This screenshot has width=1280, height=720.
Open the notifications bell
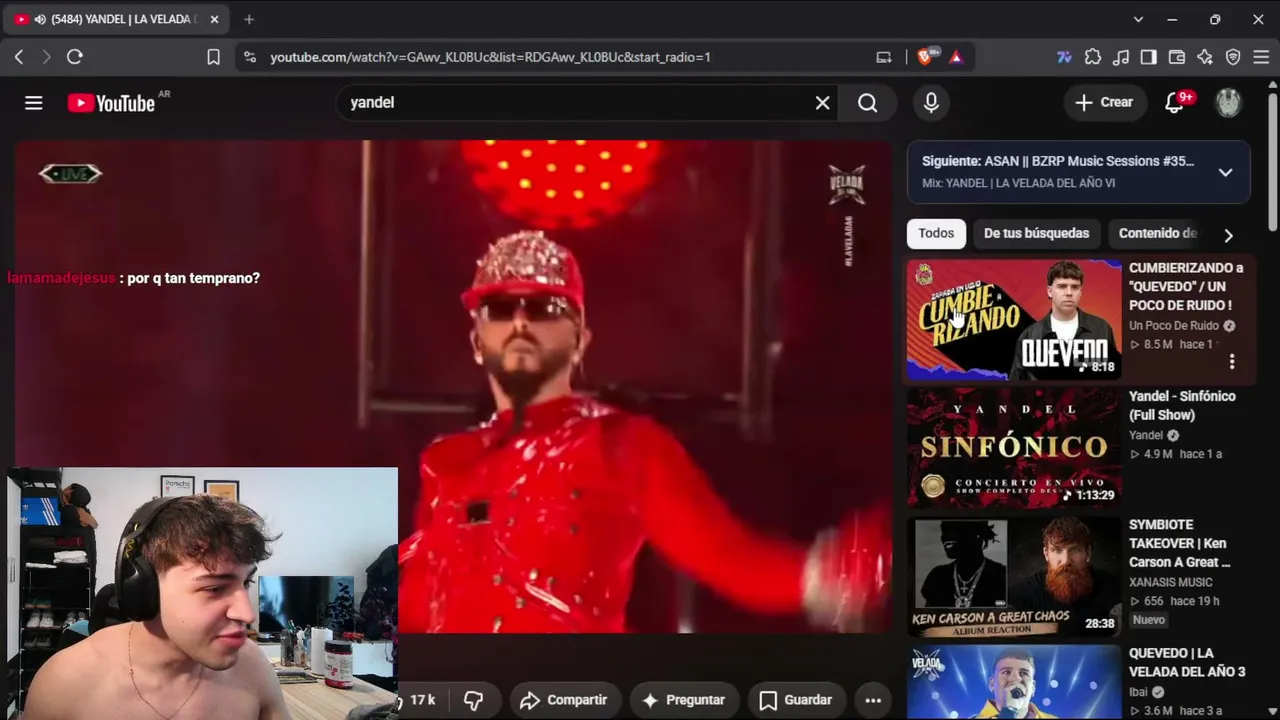1175,103
